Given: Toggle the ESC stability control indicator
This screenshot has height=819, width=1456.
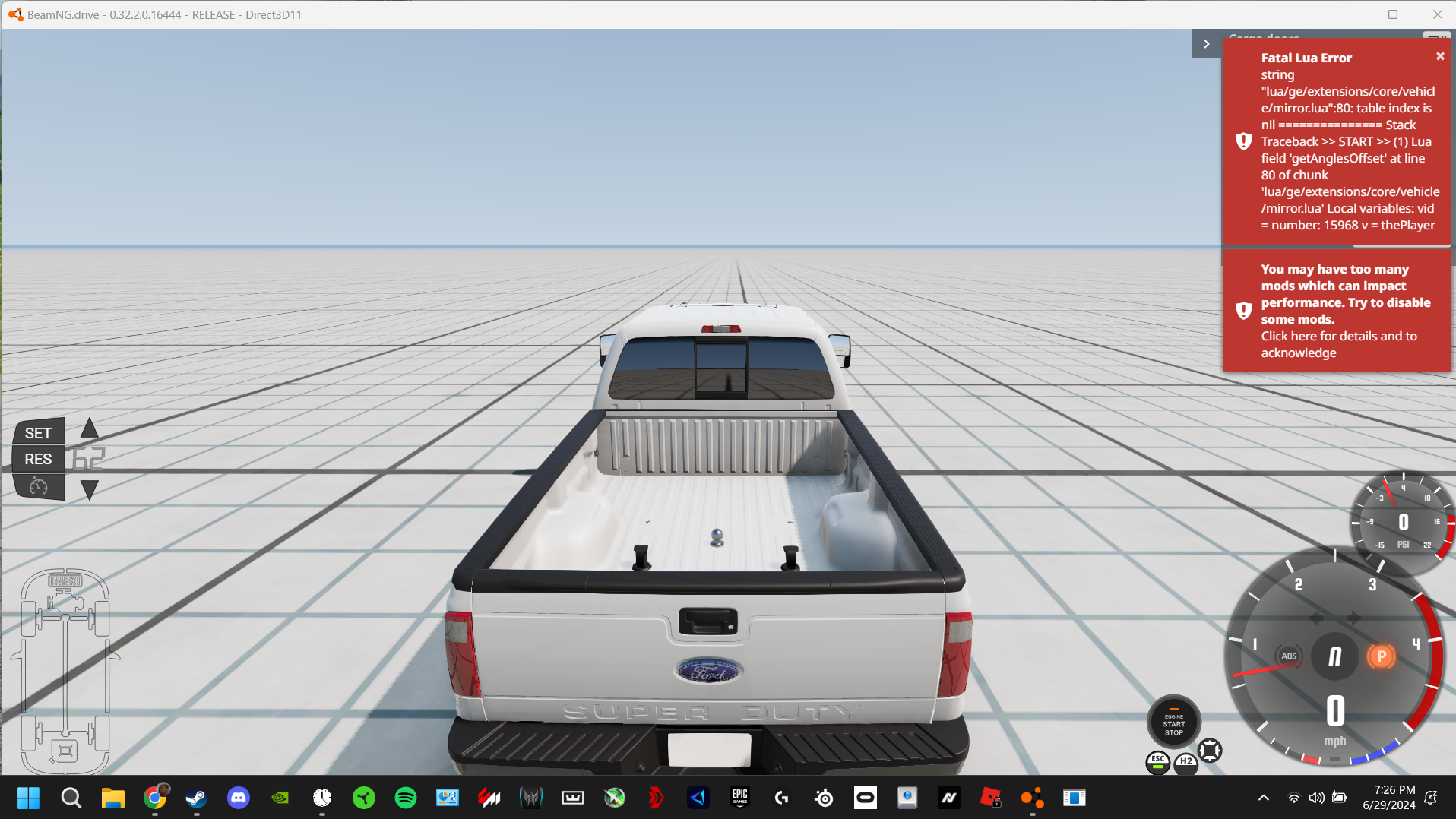Looking at the screenshot, I should [1157, 761].
